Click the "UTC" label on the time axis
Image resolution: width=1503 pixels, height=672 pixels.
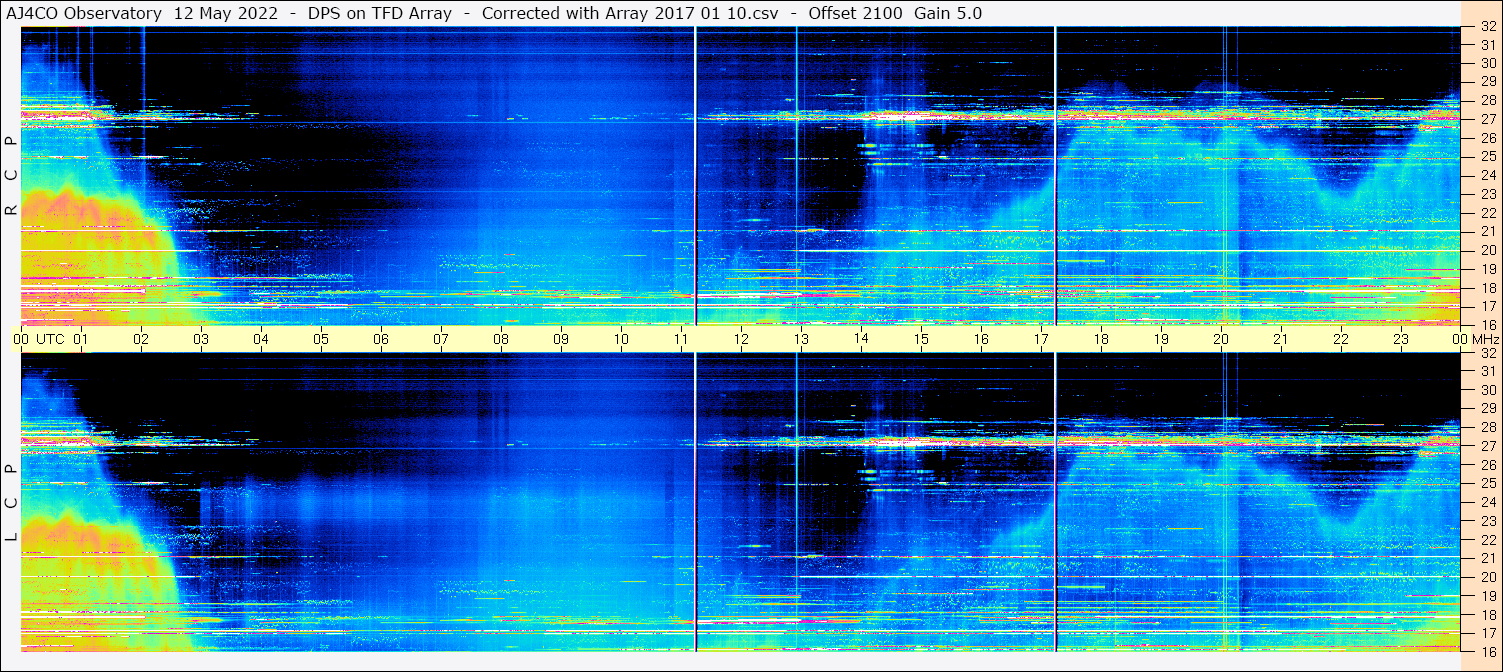coord(51,339)
